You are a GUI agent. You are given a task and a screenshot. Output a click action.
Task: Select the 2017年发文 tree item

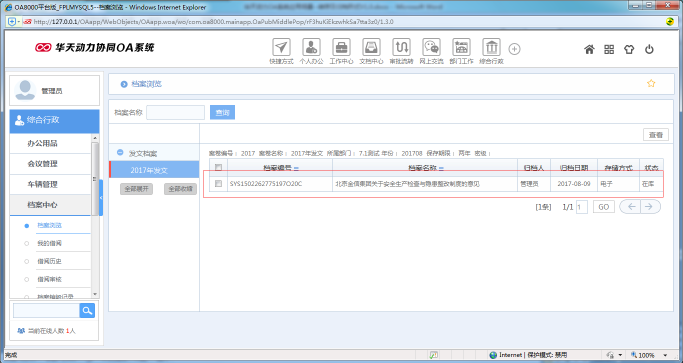point(154,170)
